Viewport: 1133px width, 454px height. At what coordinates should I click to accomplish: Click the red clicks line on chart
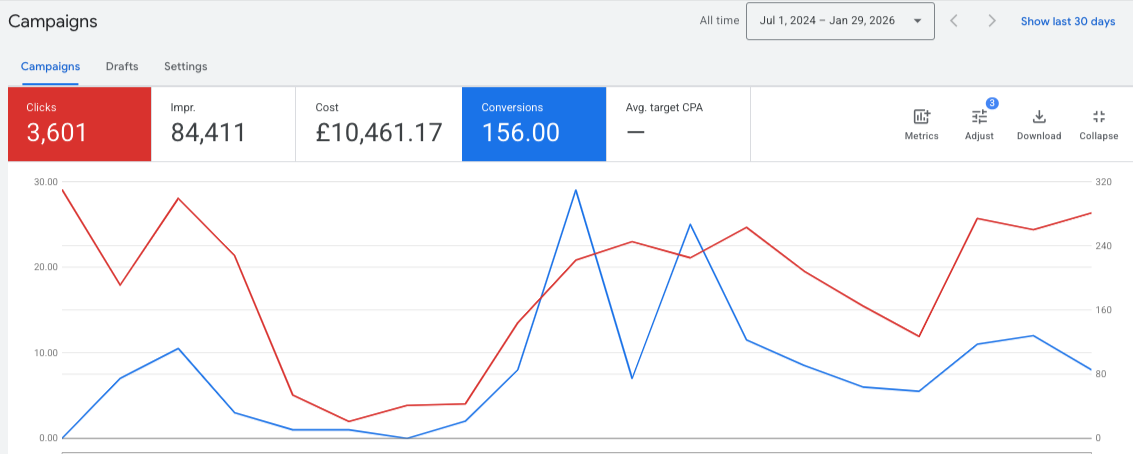click(x=178, y=198)
